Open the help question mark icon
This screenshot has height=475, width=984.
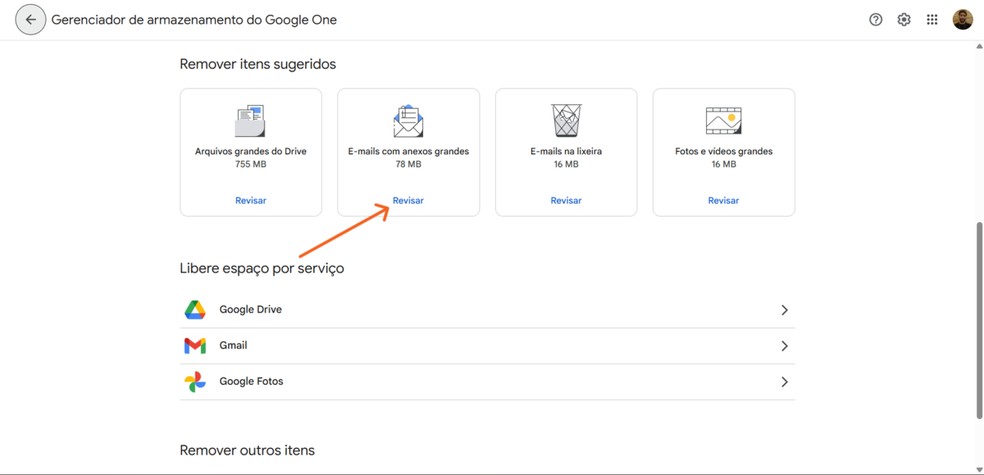point(875,19)
